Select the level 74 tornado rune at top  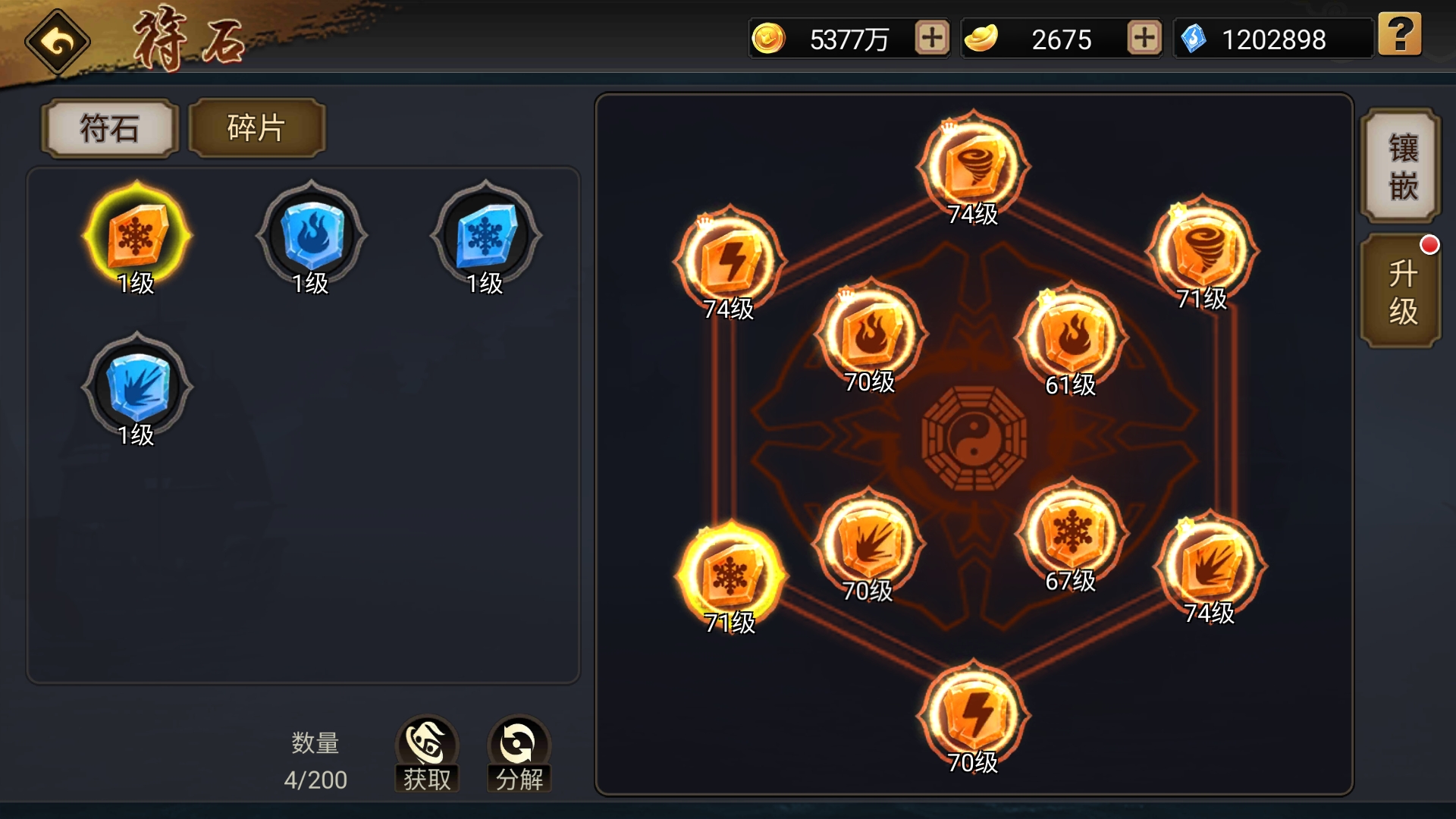(973, 168)
